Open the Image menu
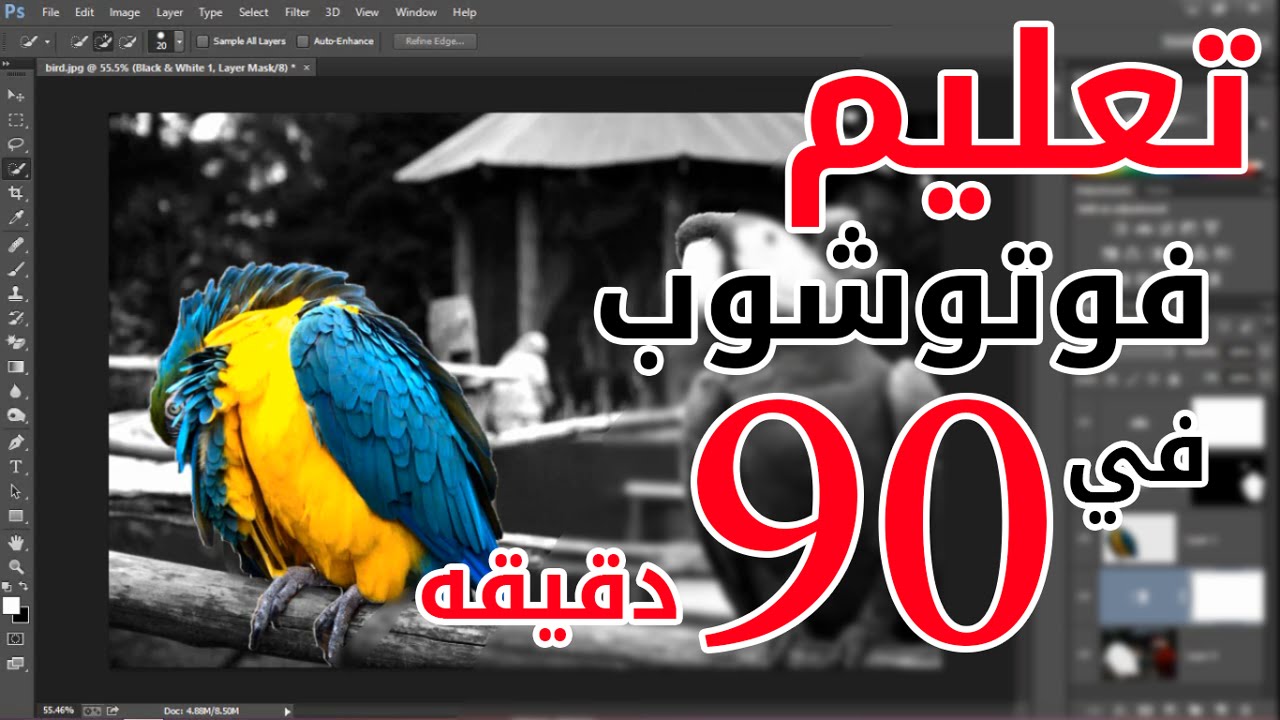This screenshot has height=720, width=1280. (124, 12)
